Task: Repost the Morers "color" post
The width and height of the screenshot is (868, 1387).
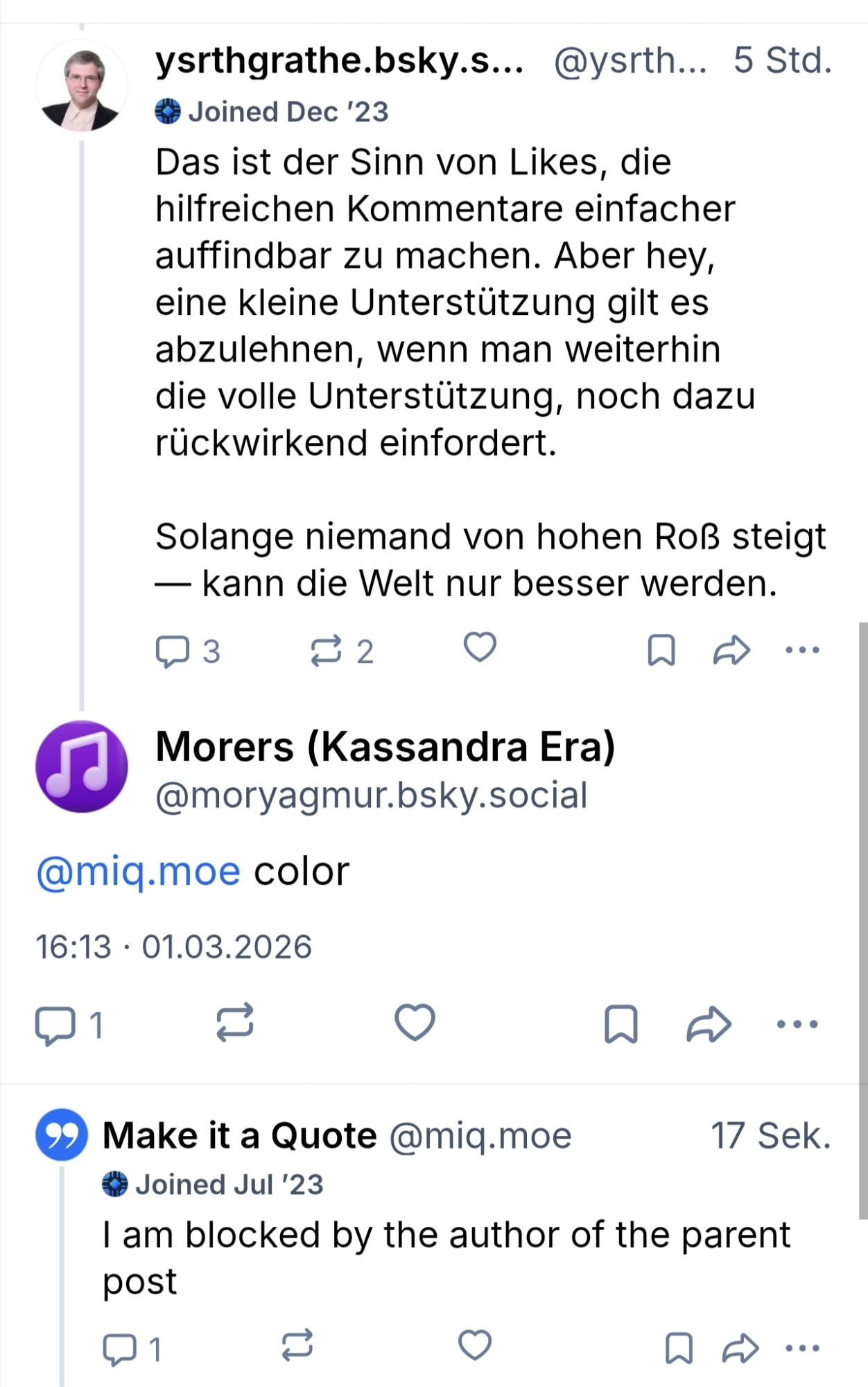Action: (235, 1023)
